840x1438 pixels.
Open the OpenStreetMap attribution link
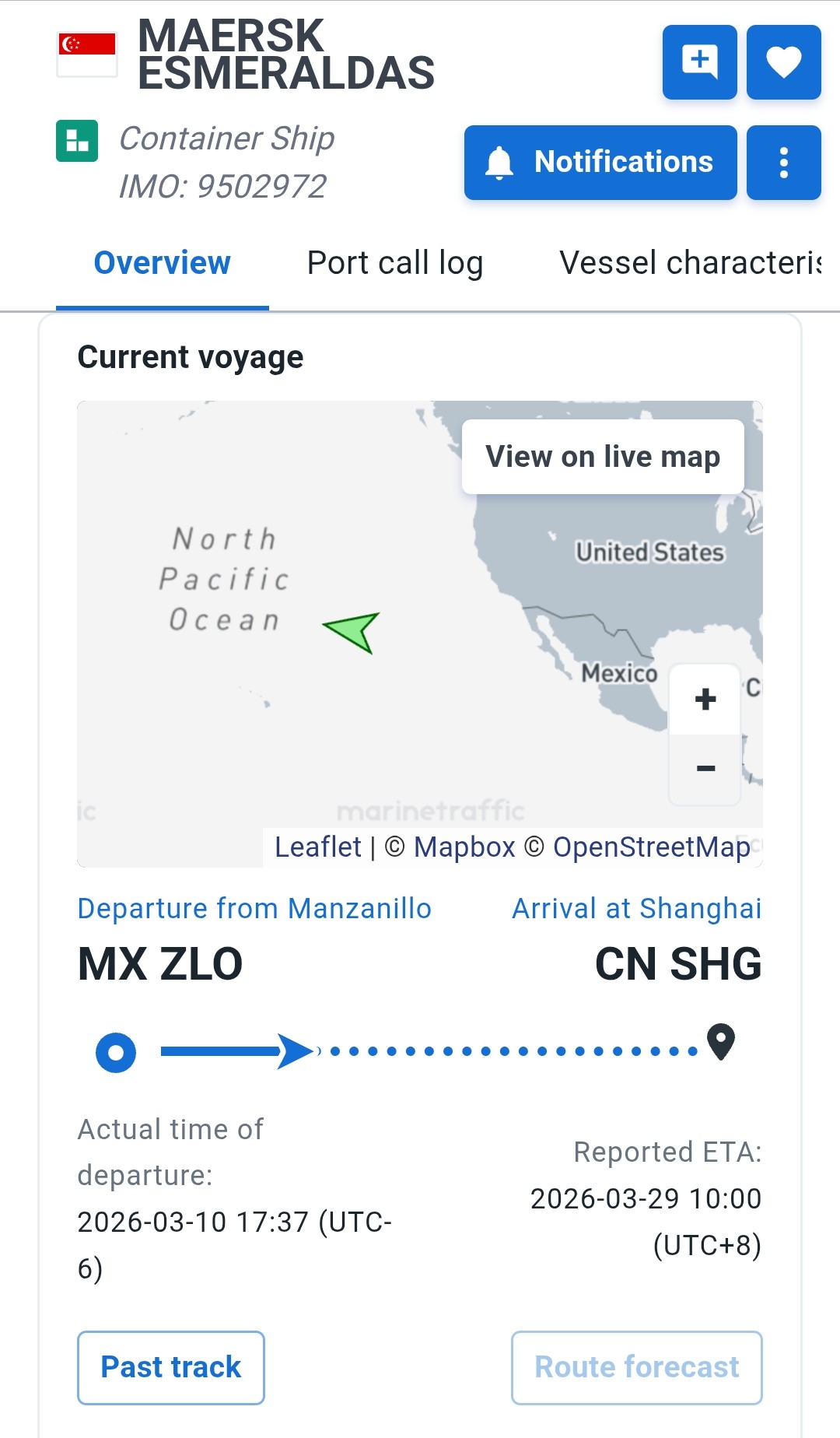[x=651, y=847]
